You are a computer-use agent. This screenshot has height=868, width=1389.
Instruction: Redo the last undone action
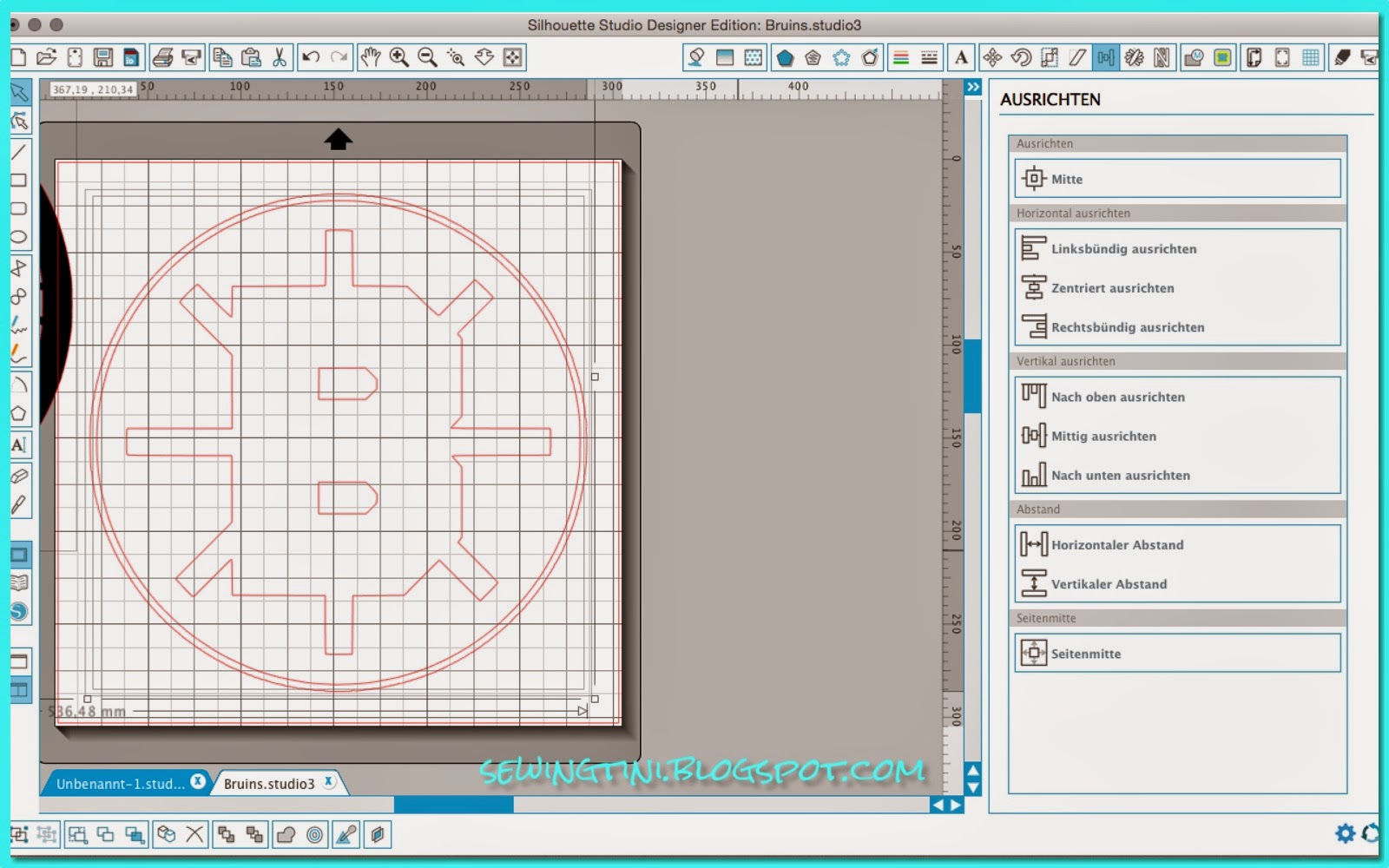pyautogui.click(x=339, y=57)
